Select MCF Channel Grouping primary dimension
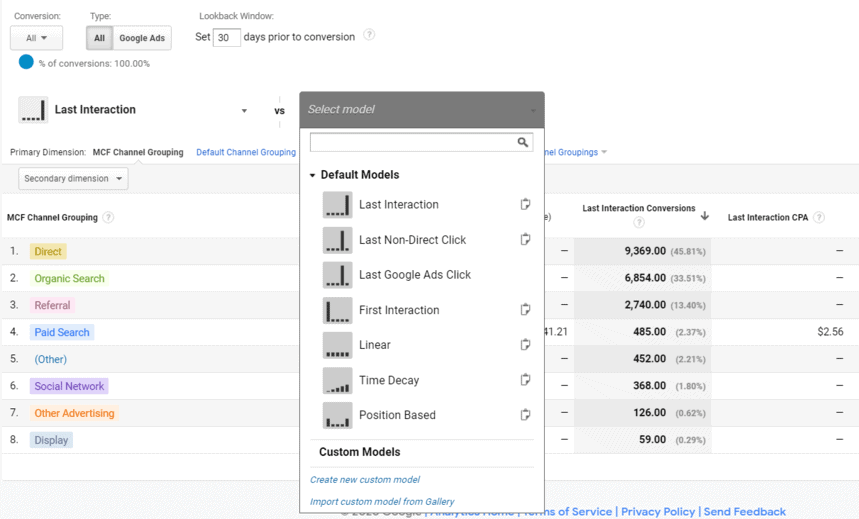The image size is (859, 519). click(x=138, y=152)
